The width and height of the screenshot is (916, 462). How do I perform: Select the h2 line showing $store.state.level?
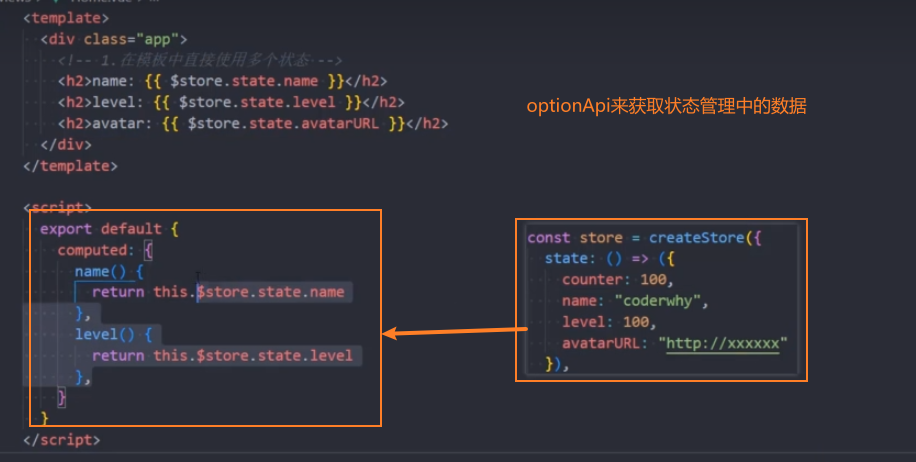click(x=231, y=102)
